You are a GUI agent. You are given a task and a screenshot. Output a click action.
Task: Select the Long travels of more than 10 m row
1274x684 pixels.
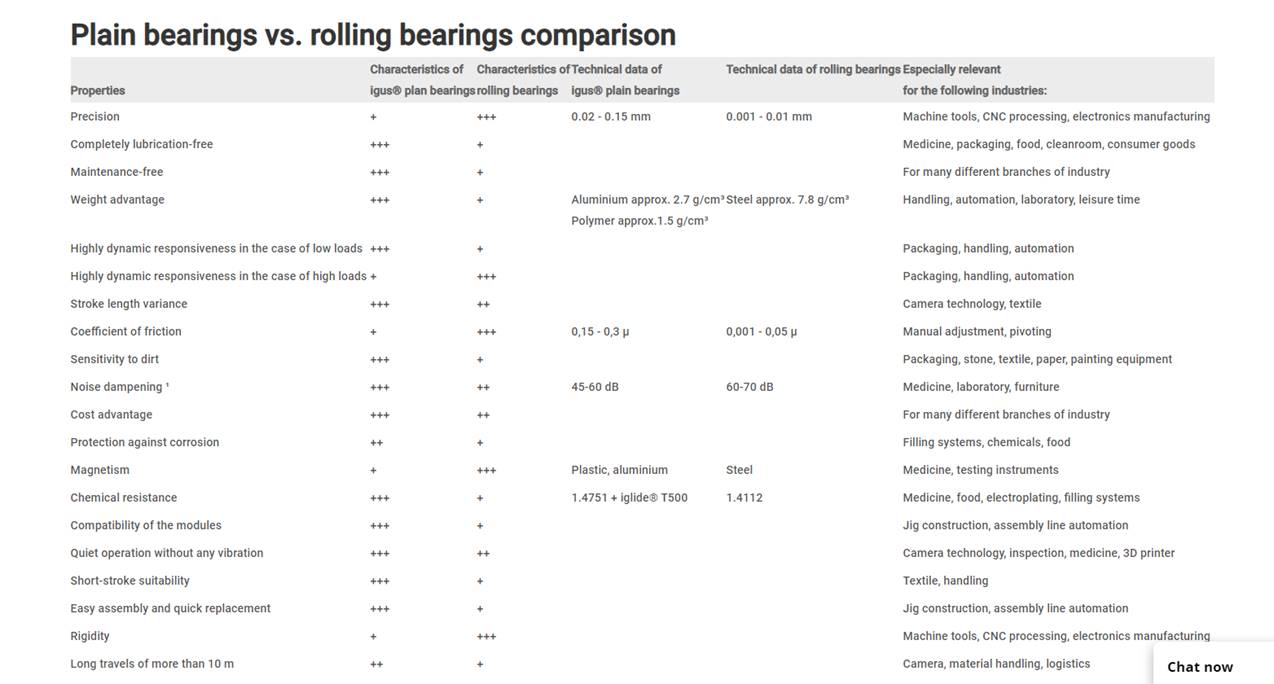pos(152,664)
